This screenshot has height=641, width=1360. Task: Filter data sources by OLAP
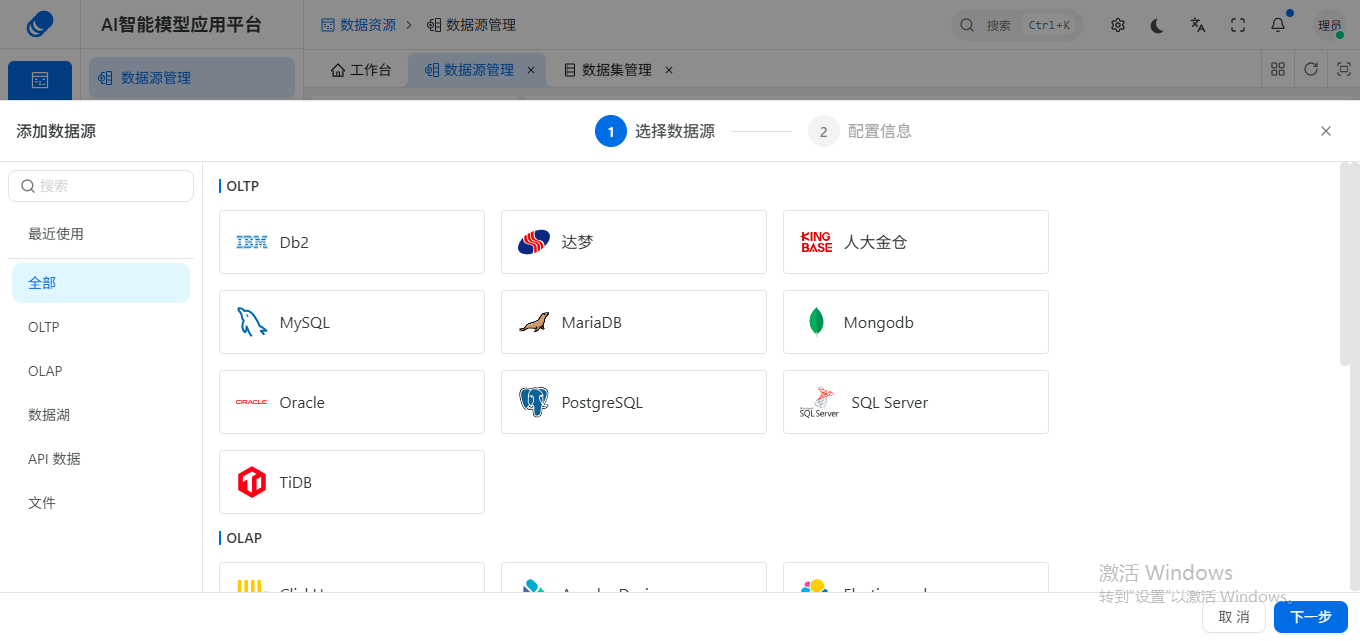[x=101, y=371]
